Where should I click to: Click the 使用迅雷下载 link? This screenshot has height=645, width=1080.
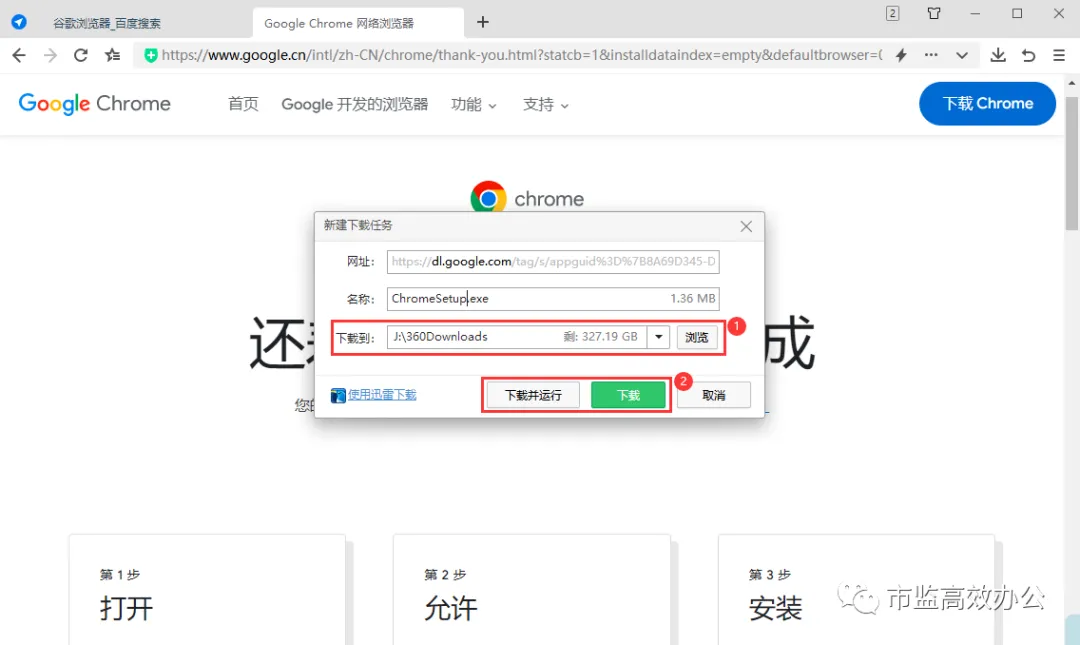point(382,395)
